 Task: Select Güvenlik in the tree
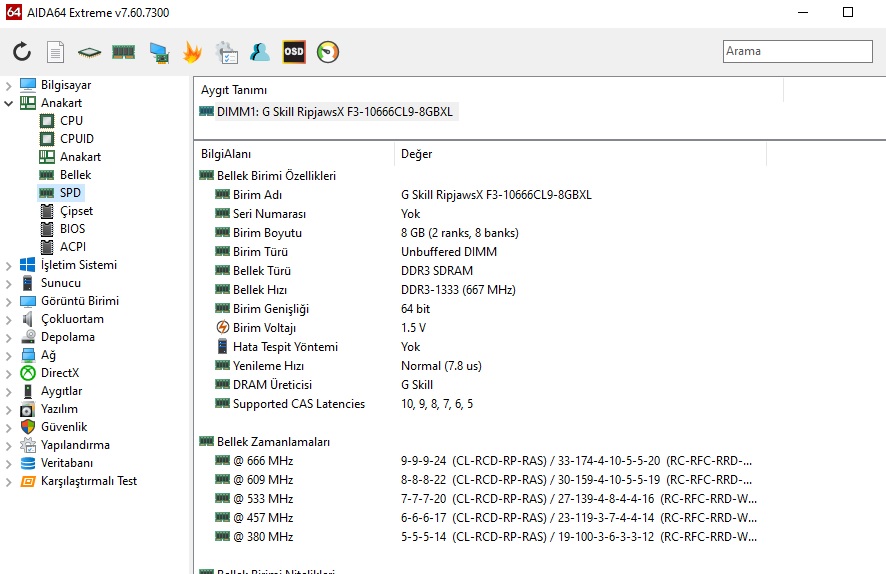click(64, 427)
